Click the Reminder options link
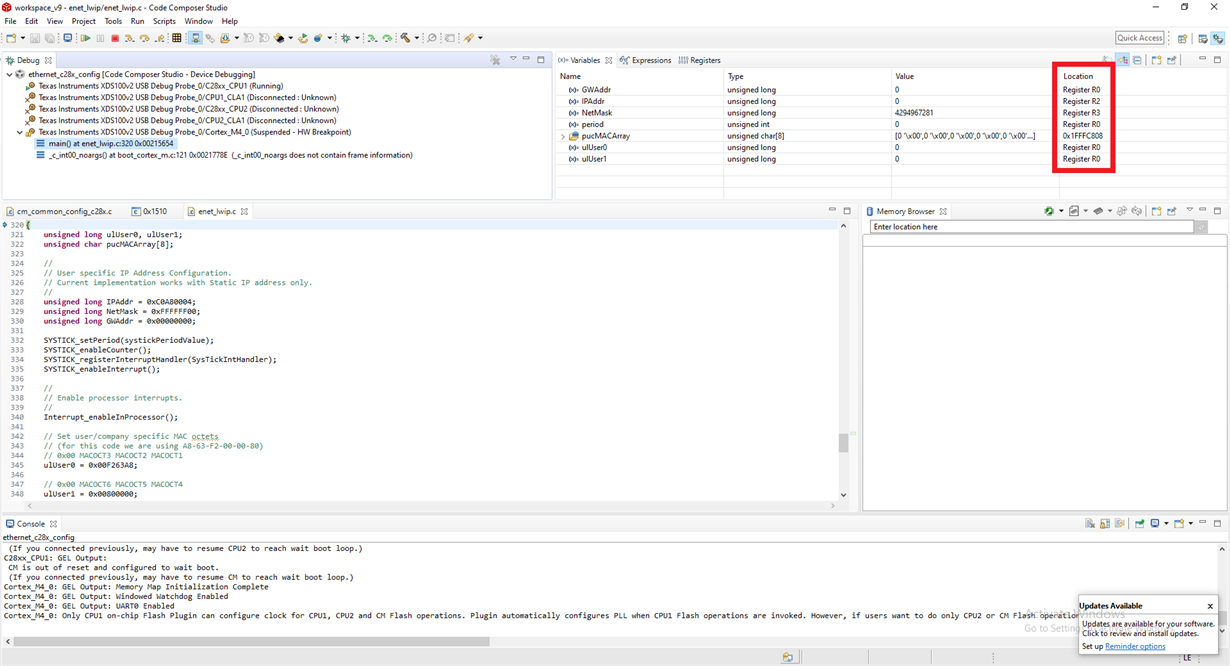The image size is (1230, 666). coord(1135,646)
